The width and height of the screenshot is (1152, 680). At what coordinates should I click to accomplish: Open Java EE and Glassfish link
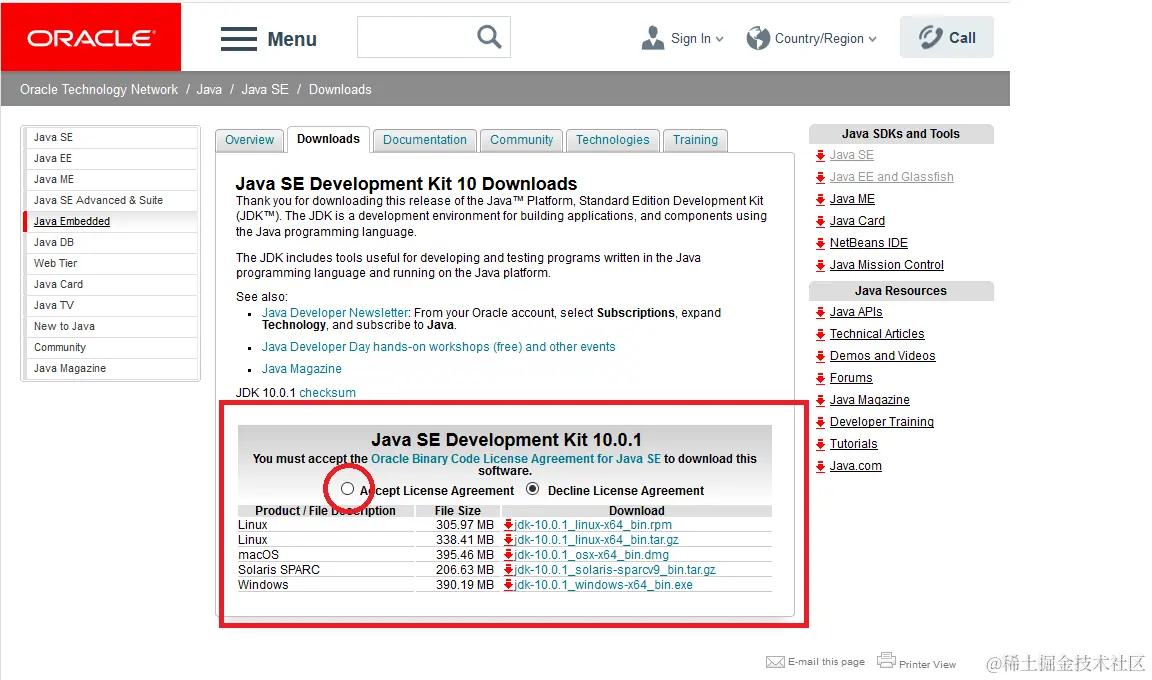(x=891, y=177)
